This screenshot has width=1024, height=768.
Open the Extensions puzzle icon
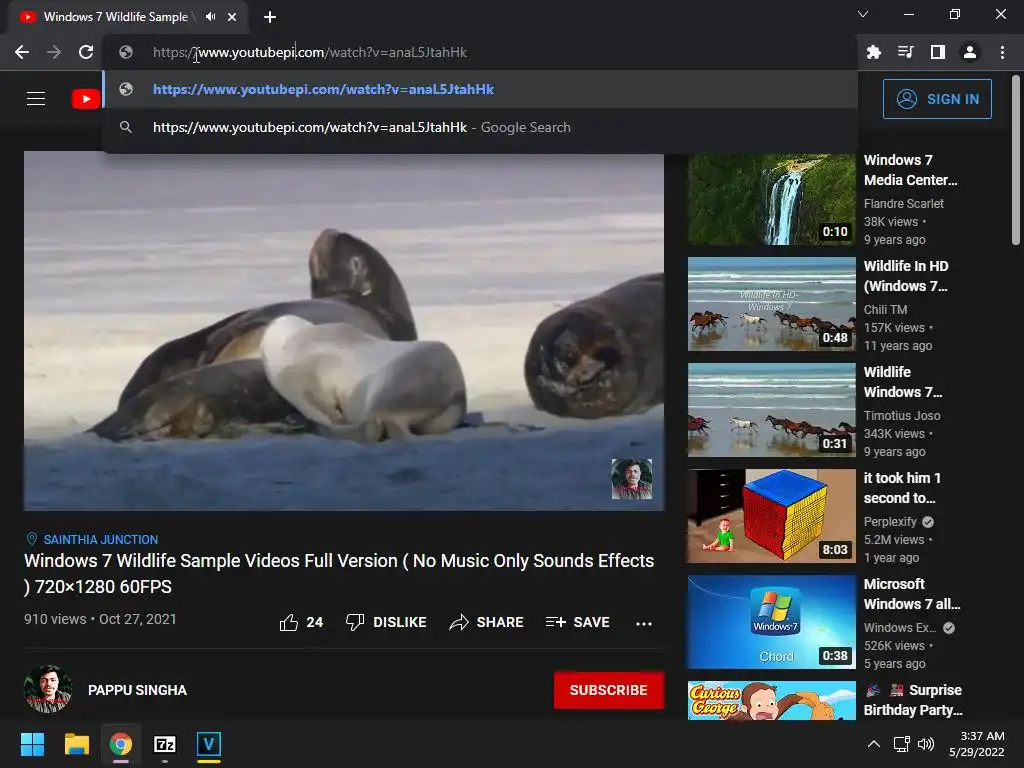tap(873, 52)
